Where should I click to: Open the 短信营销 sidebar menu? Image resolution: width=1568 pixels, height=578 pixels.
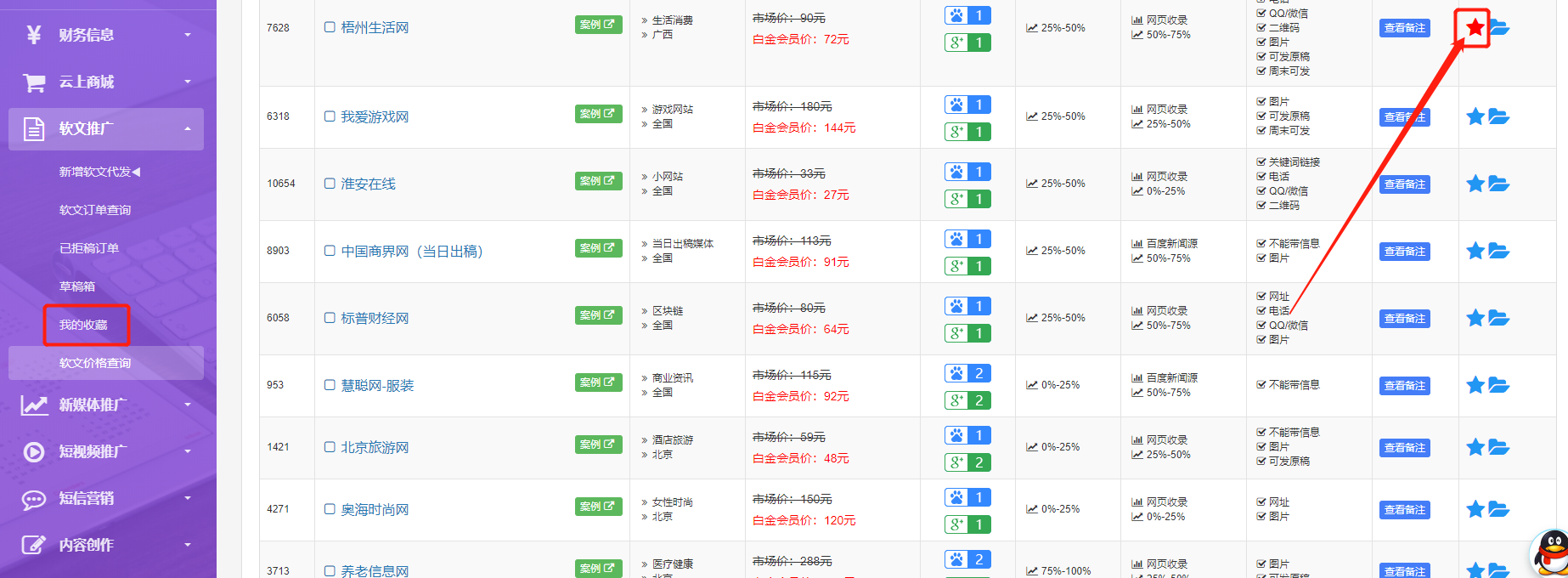coord(106,498)
